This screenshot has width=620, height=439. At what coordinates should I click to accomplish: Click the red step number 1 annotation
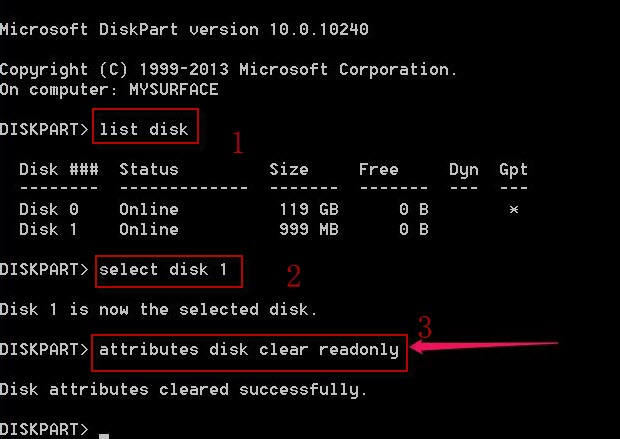(237, 144)
